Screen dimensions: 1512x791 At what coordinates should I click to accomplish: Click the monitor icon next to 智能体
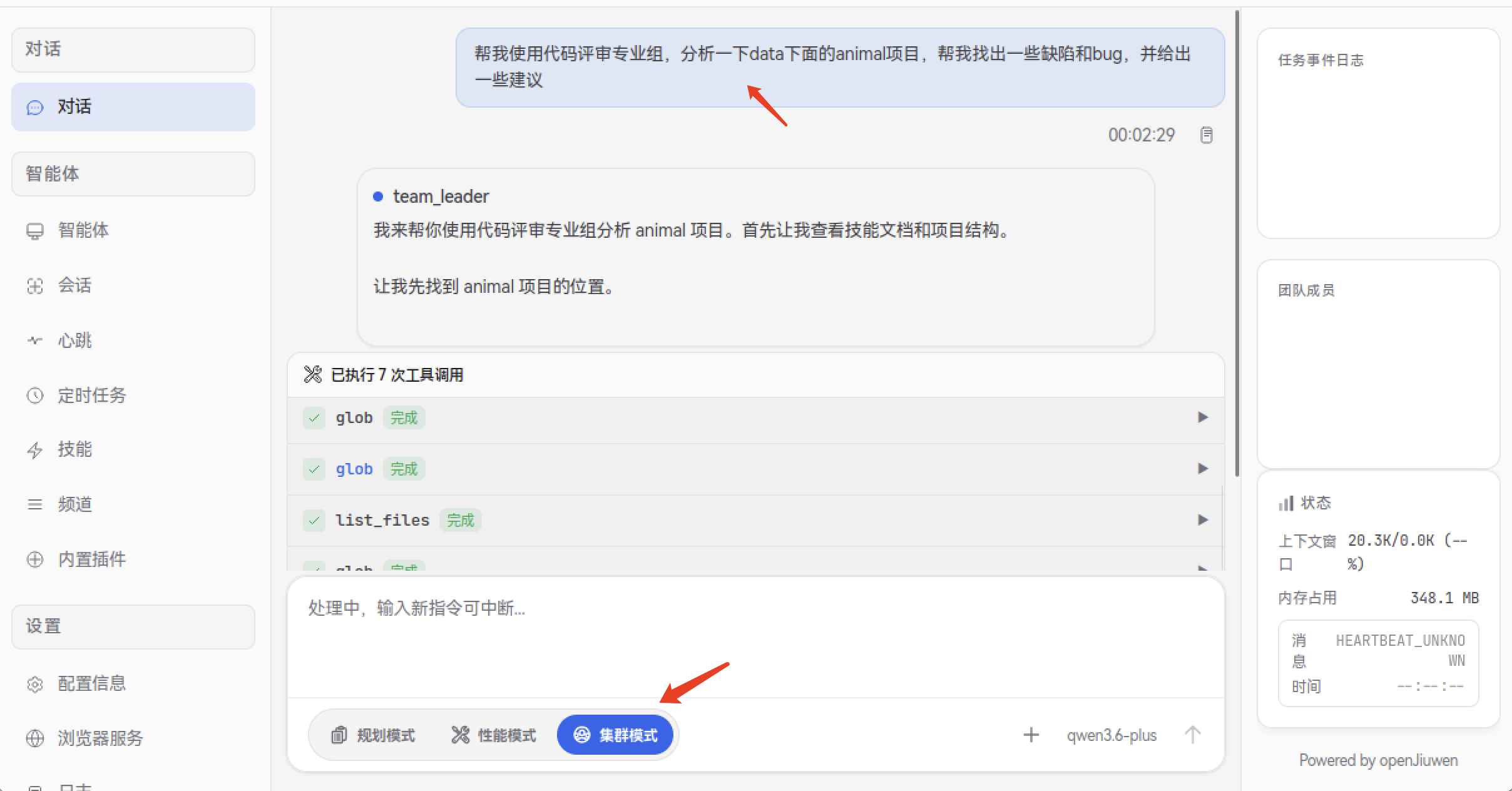[x=35, y=231]
